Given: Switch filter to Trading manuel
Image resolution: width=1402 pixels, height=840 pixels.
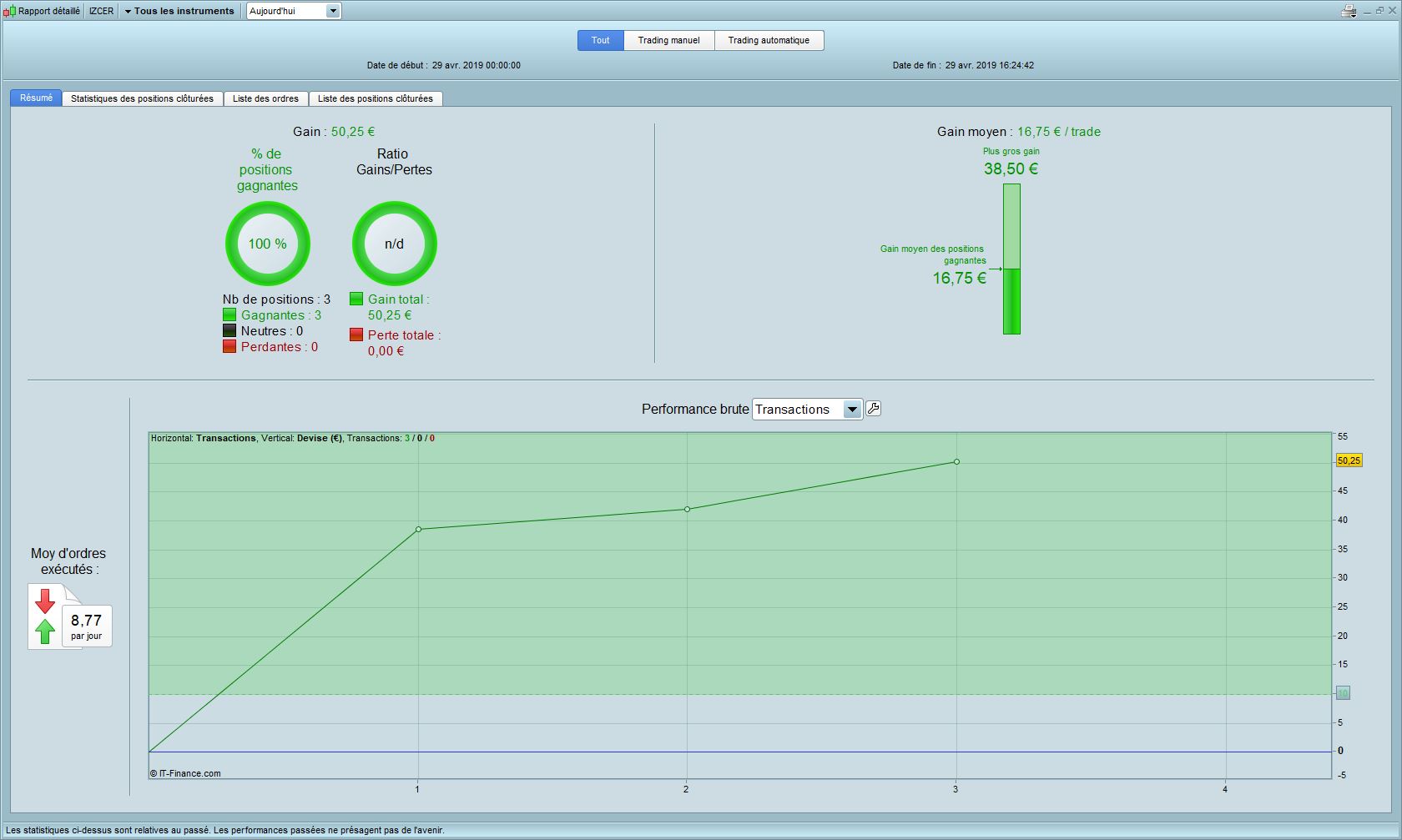Looking at the screenshot, I should click(x=668, y=40).
